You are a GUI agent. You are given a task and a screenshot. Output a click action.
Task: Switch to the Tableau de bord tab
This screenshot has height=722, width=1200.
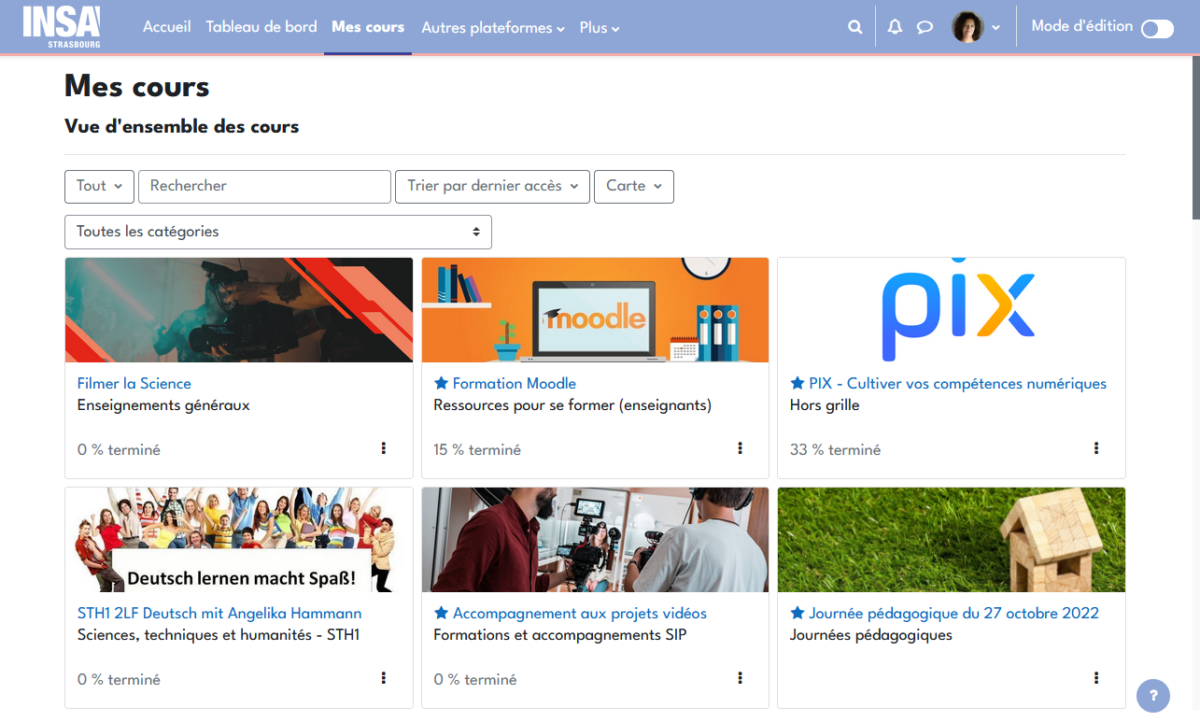(261, 27)
